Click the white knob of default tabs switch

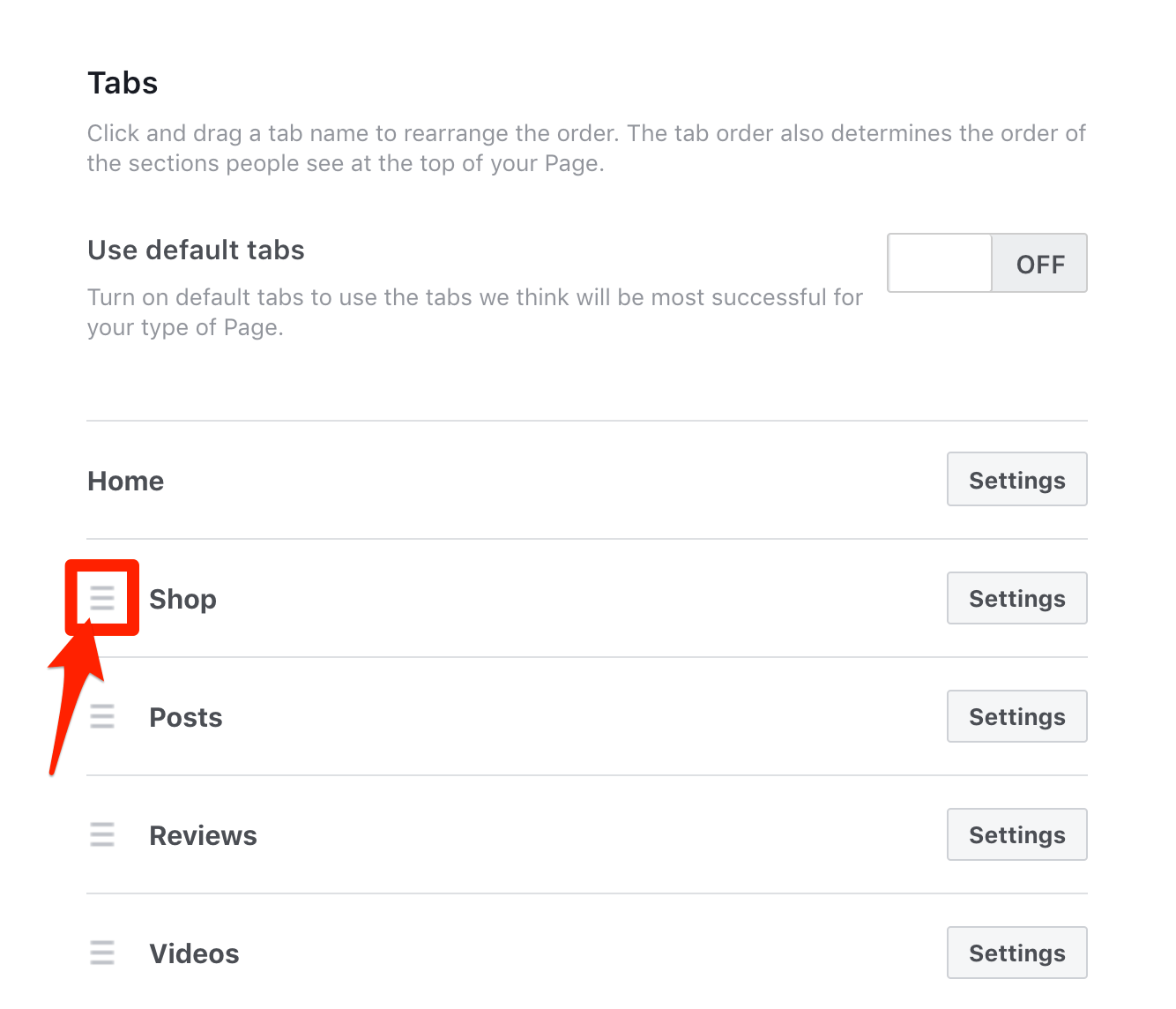(940, 263)
